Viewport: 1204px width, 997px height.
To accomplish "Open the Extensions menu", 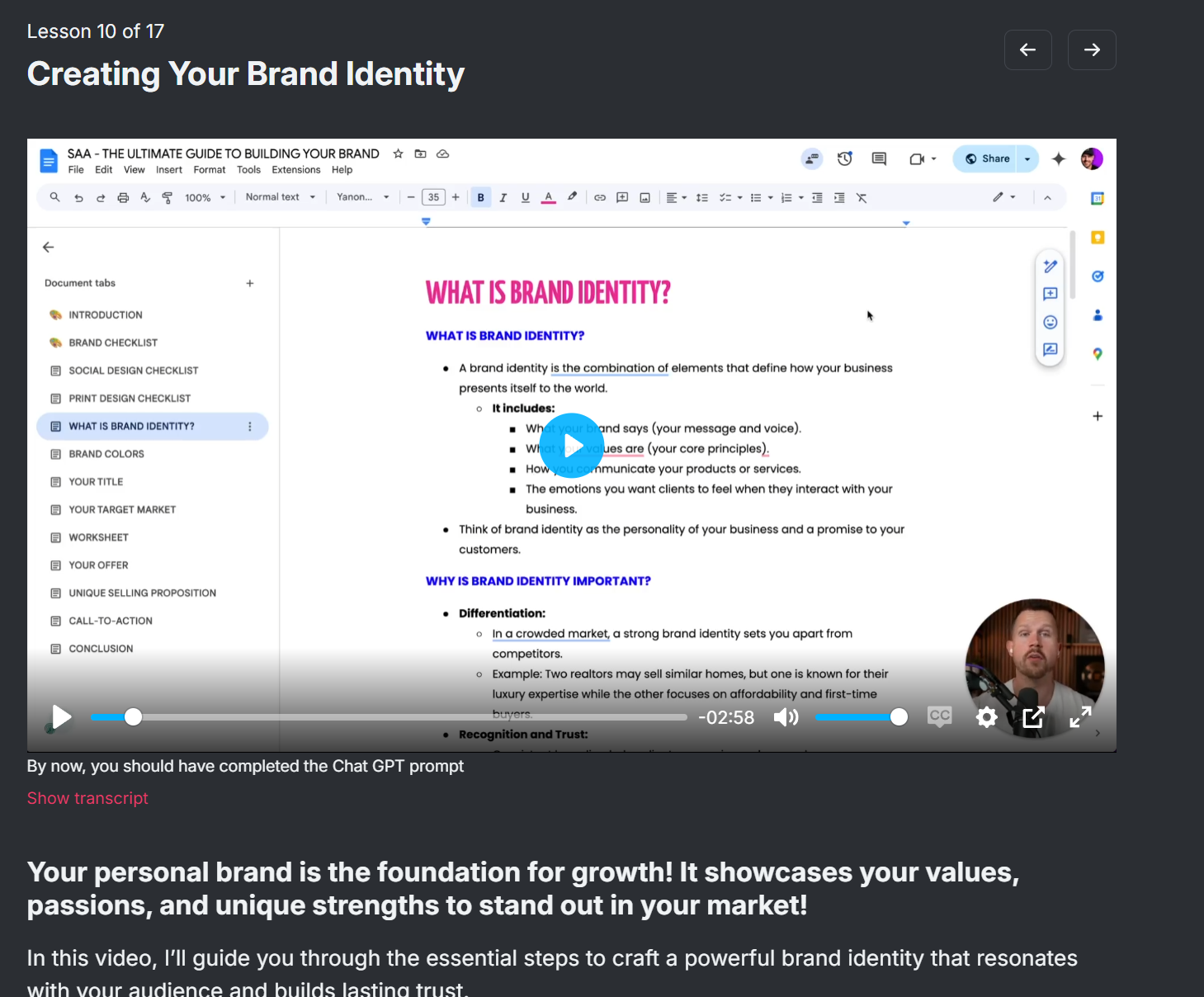I will tap(296, 170).
